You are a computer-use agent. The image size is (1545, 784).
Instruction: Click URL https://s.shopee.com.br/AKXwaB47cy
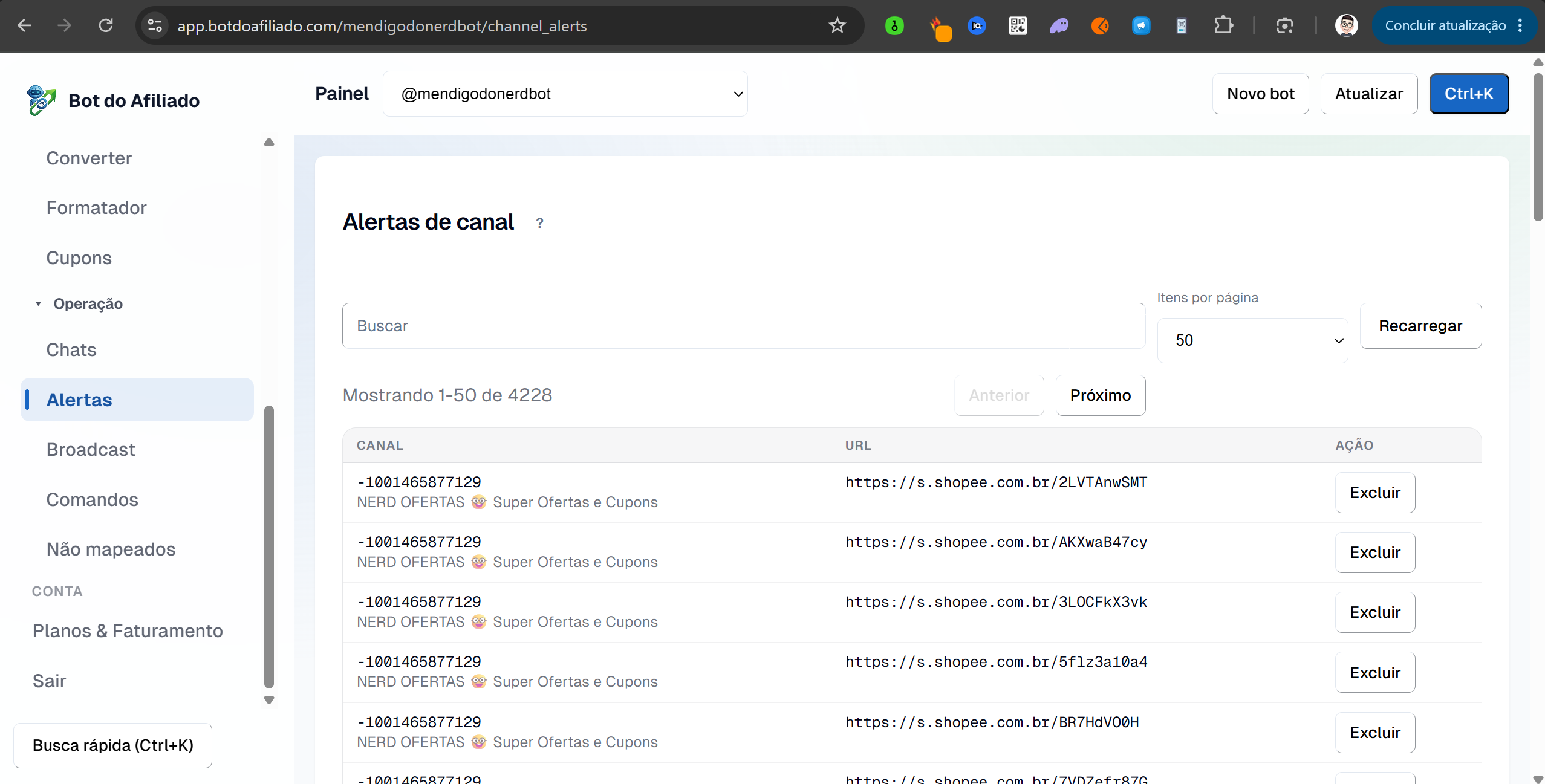(x=996, y=542)
